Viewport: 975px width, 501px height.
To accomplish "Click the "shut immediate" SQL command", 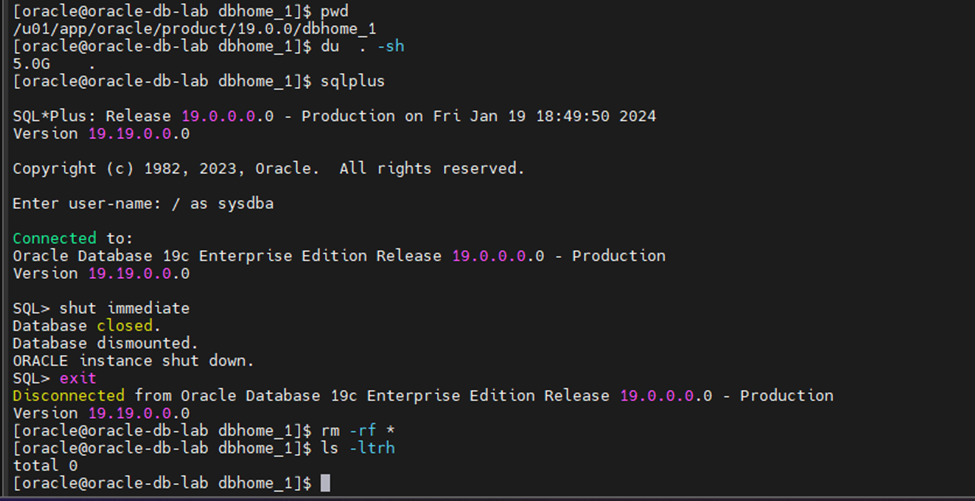I will [x=125, y=308].
